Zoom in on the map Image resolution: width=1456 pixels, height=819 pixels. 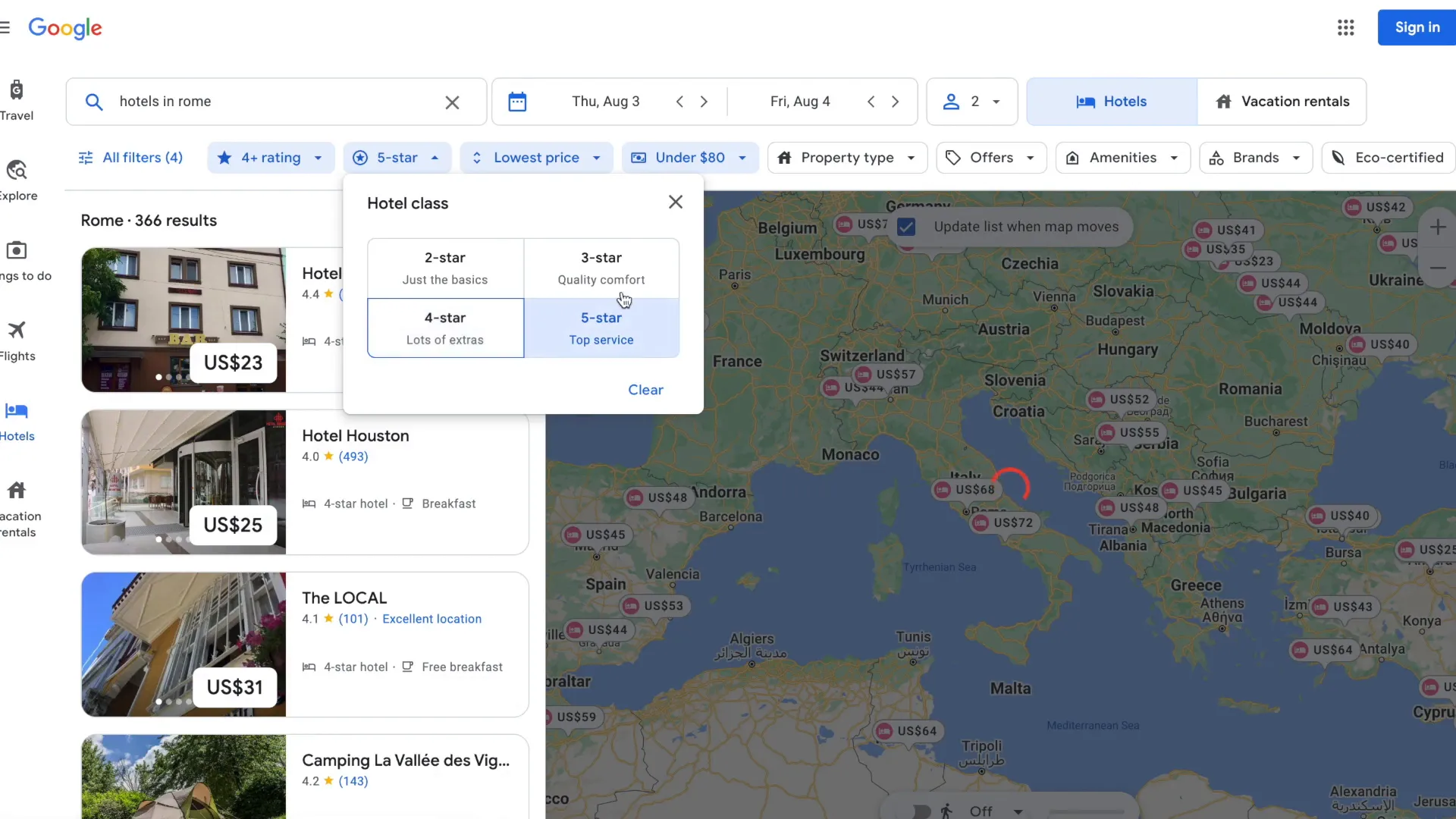pos(1438,227)
